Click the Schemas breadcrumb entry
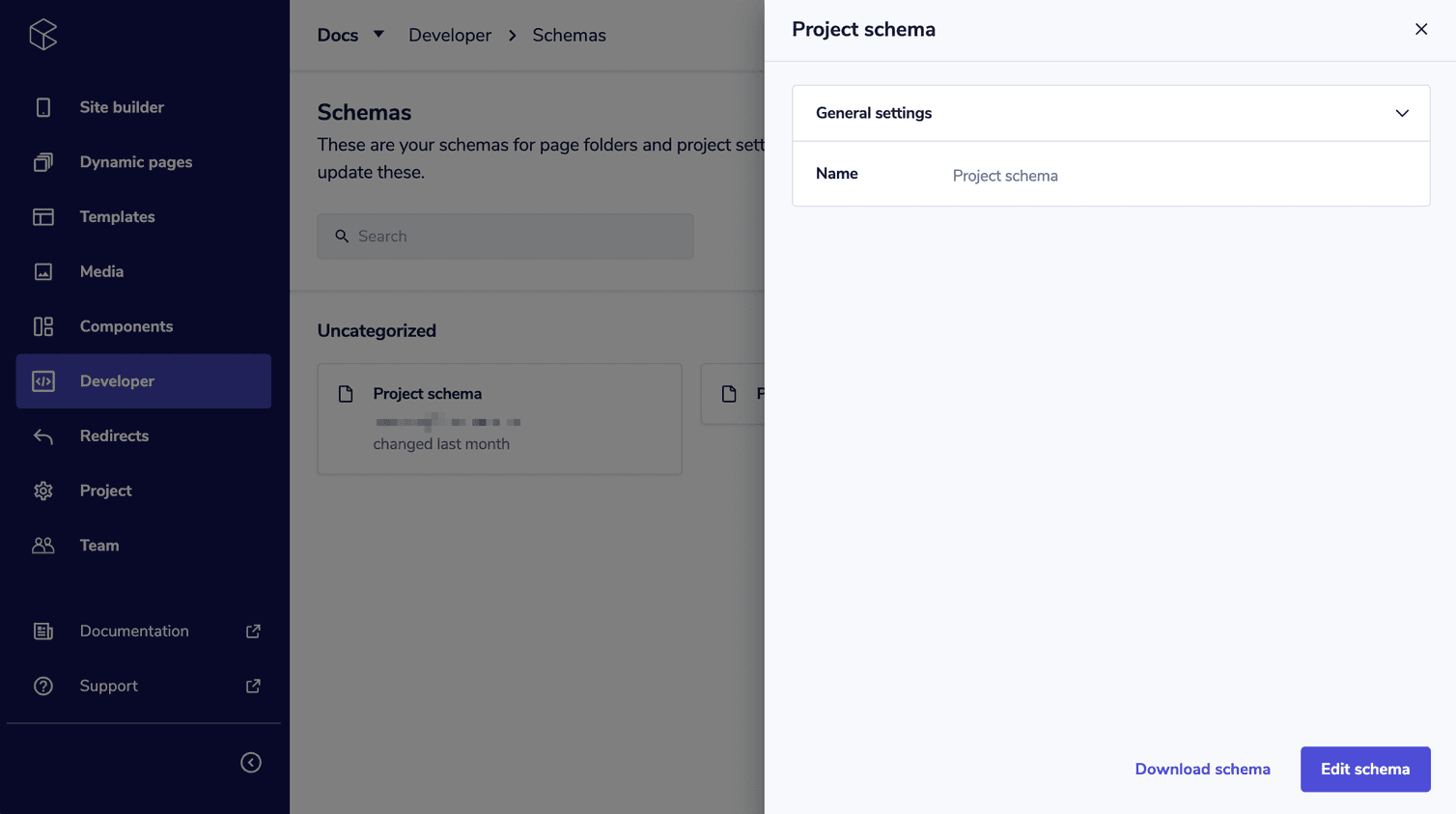 pyautogui.click(x=569, y=35)
